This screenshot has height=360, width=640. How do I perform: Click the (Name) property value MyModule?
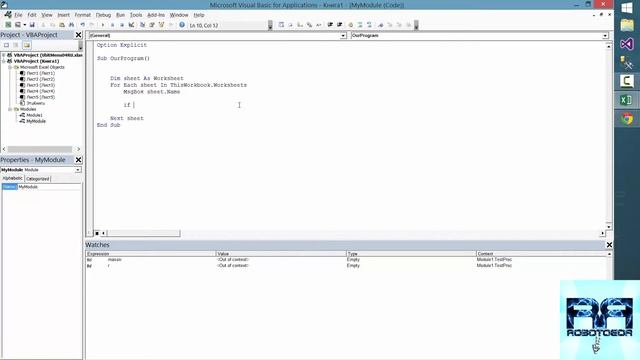49,187
